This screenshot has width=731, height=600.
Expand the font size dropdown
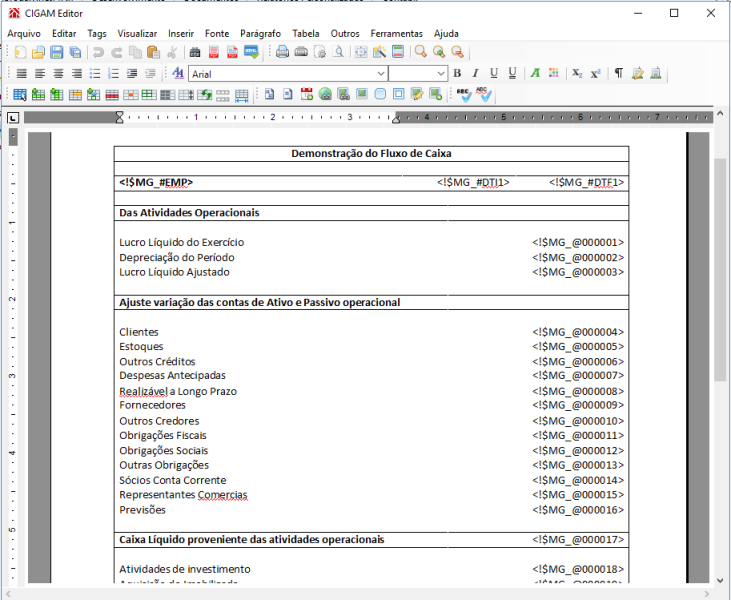tap(441, 74)
